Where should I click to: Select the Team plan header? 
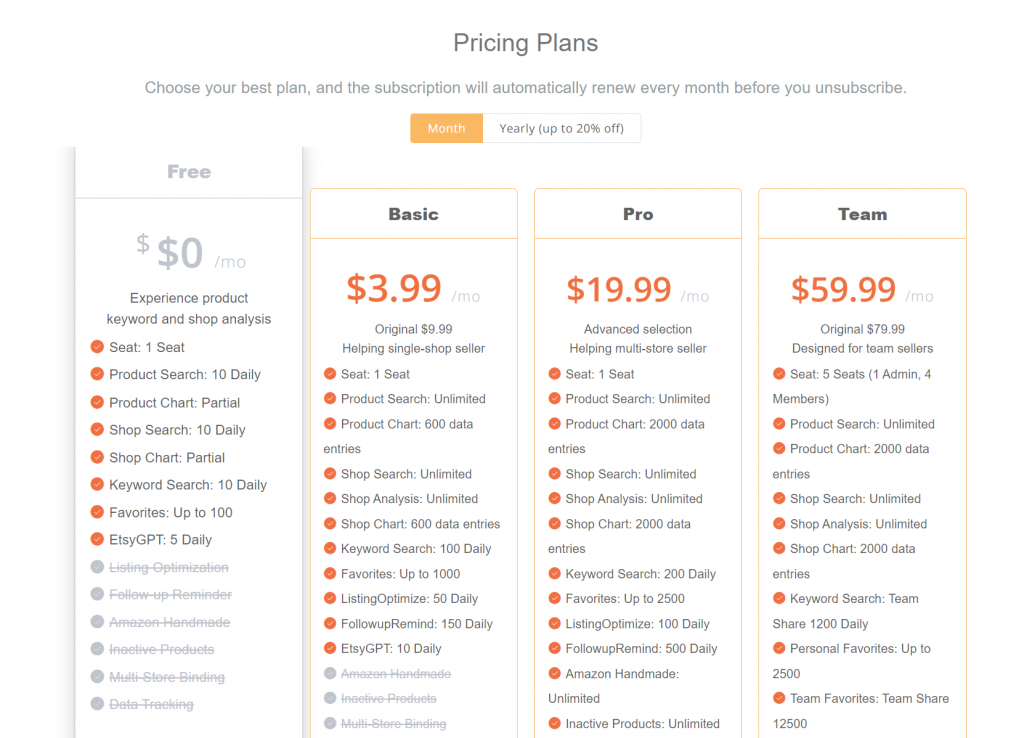[x=863, y=214]
